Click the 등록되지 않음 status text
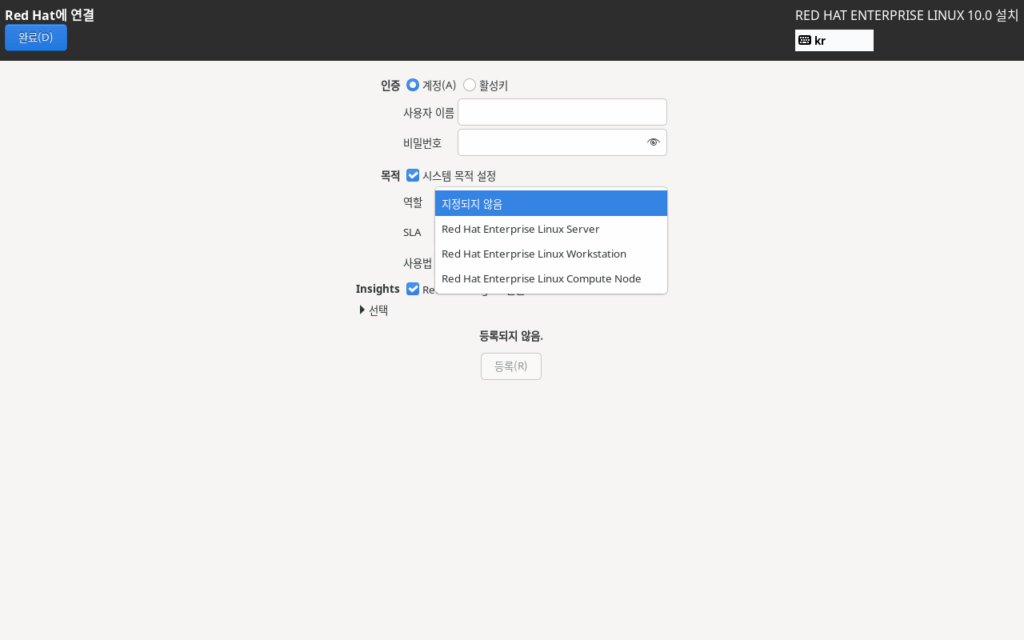Image resolution: width=1024 pixels, height=640 pixels. point(511,336)
